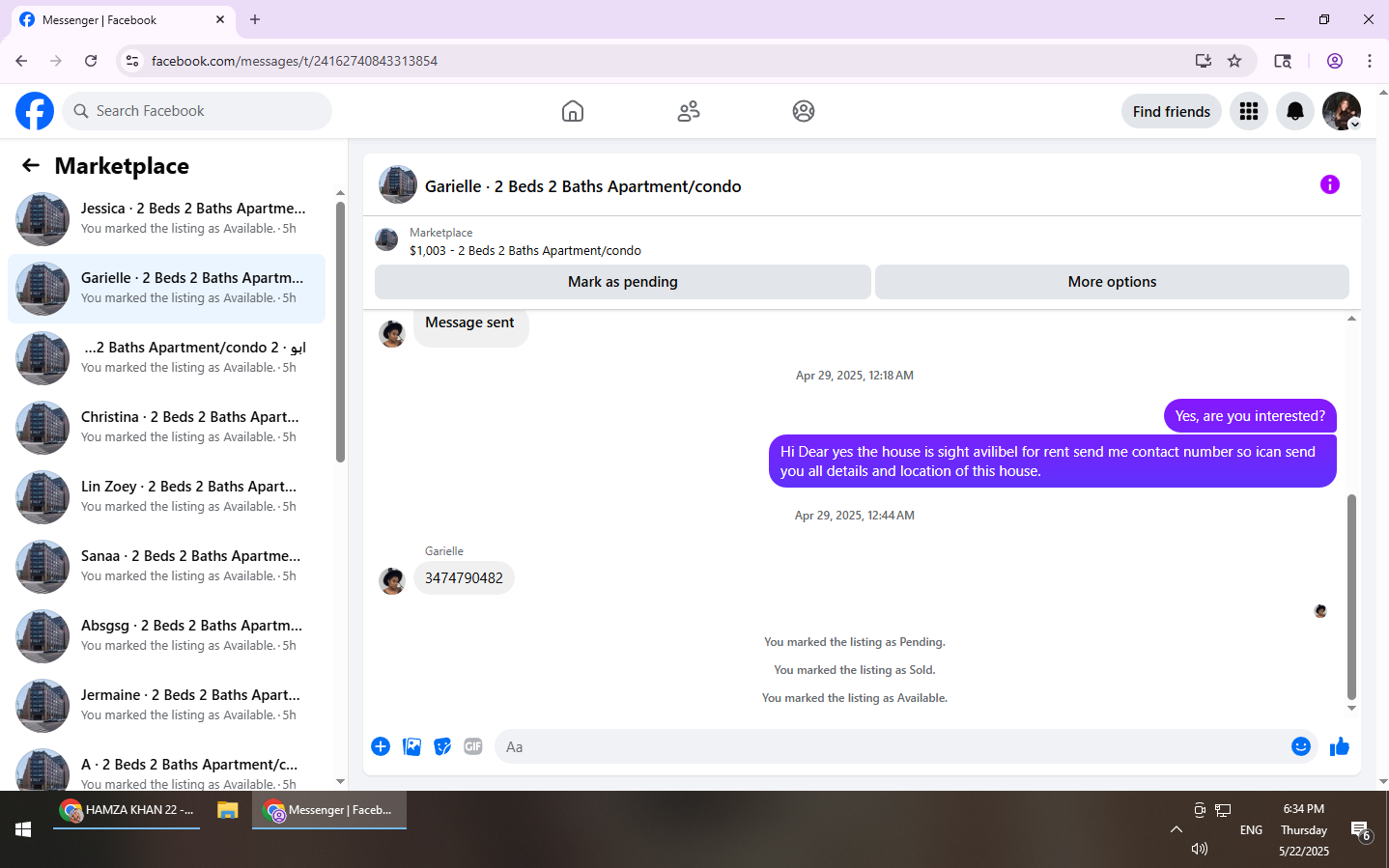View site information icon in address bar

pos(132,61)
